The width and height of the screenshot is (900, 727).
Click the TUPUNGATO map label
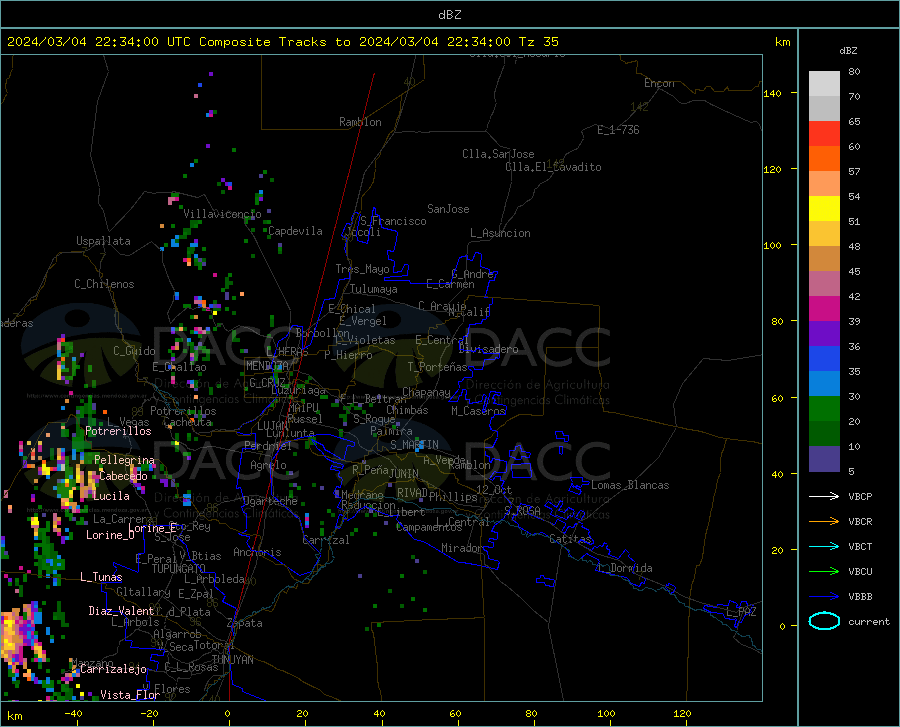point(179,569)
